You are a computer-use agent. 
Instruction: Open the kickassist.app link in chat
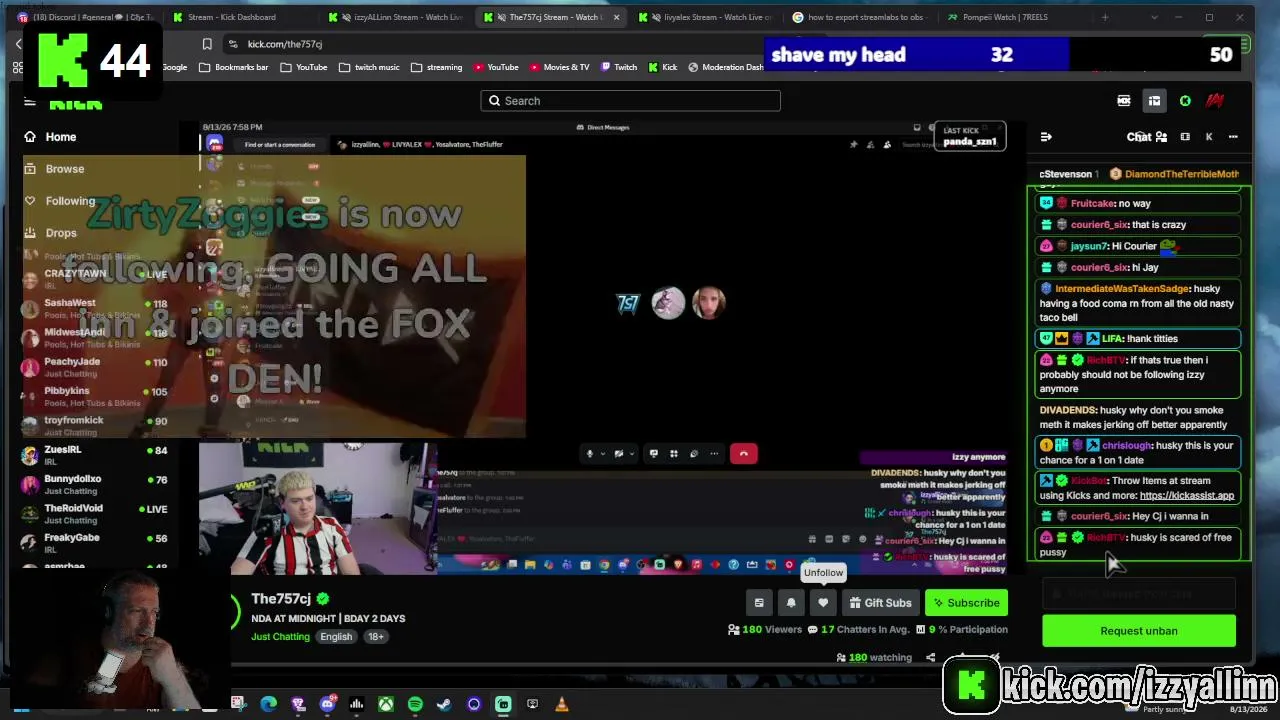point(1187,496)
